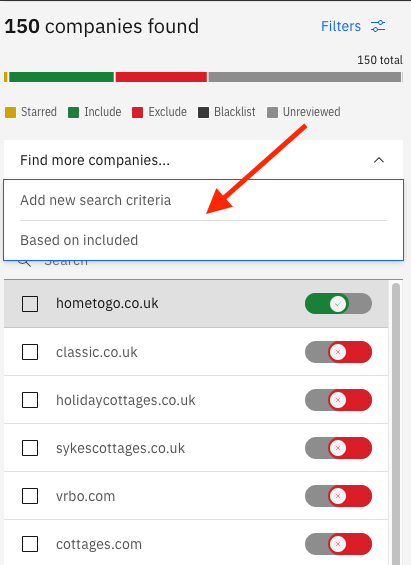Choose Add new search criteria option

click(204, 200)
